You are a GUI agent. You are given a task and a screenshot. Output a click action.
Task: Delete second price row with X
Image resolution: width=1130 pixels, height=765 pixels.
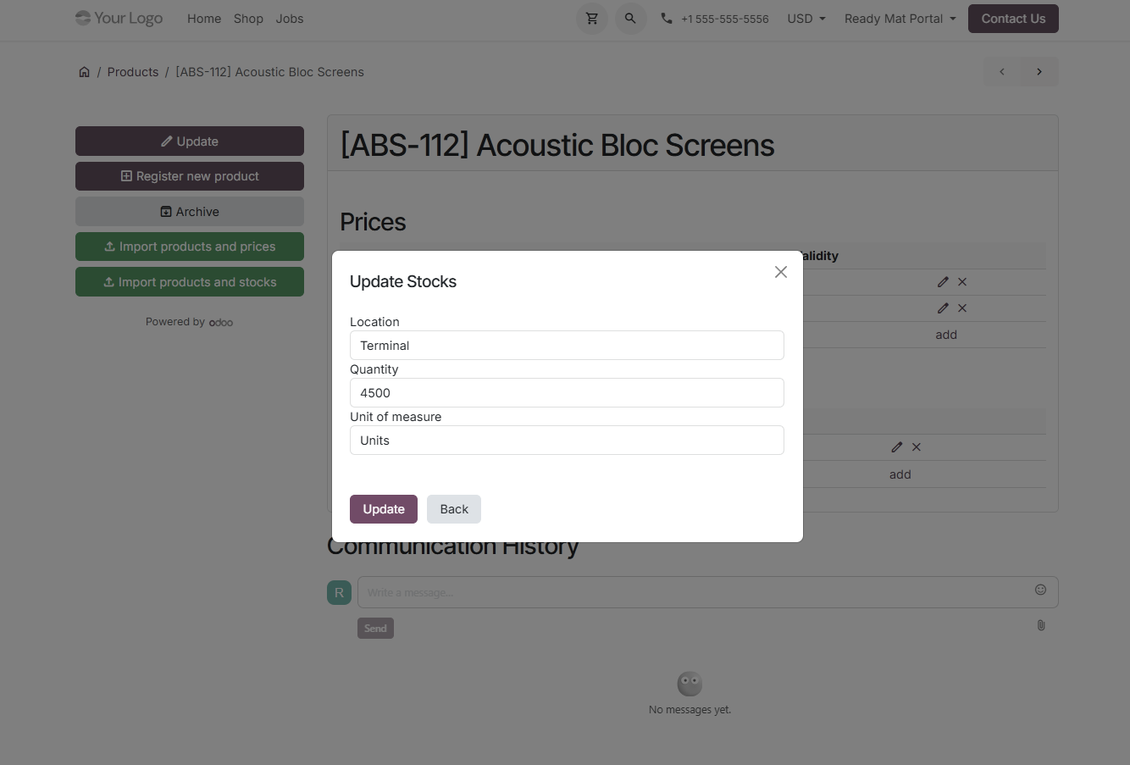[x=962, y=308]
